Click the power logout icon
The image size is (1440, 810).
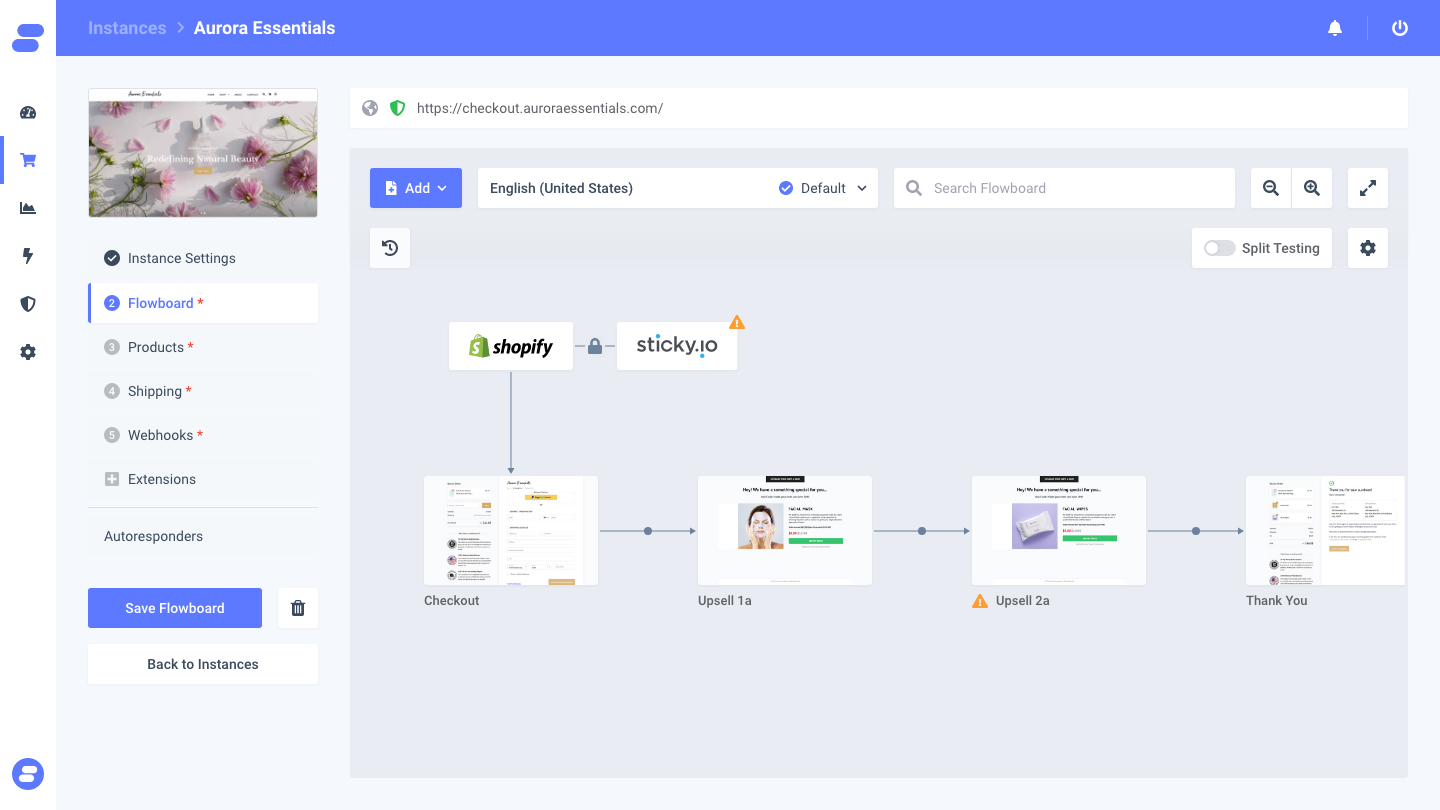(x=1400, y=28)
